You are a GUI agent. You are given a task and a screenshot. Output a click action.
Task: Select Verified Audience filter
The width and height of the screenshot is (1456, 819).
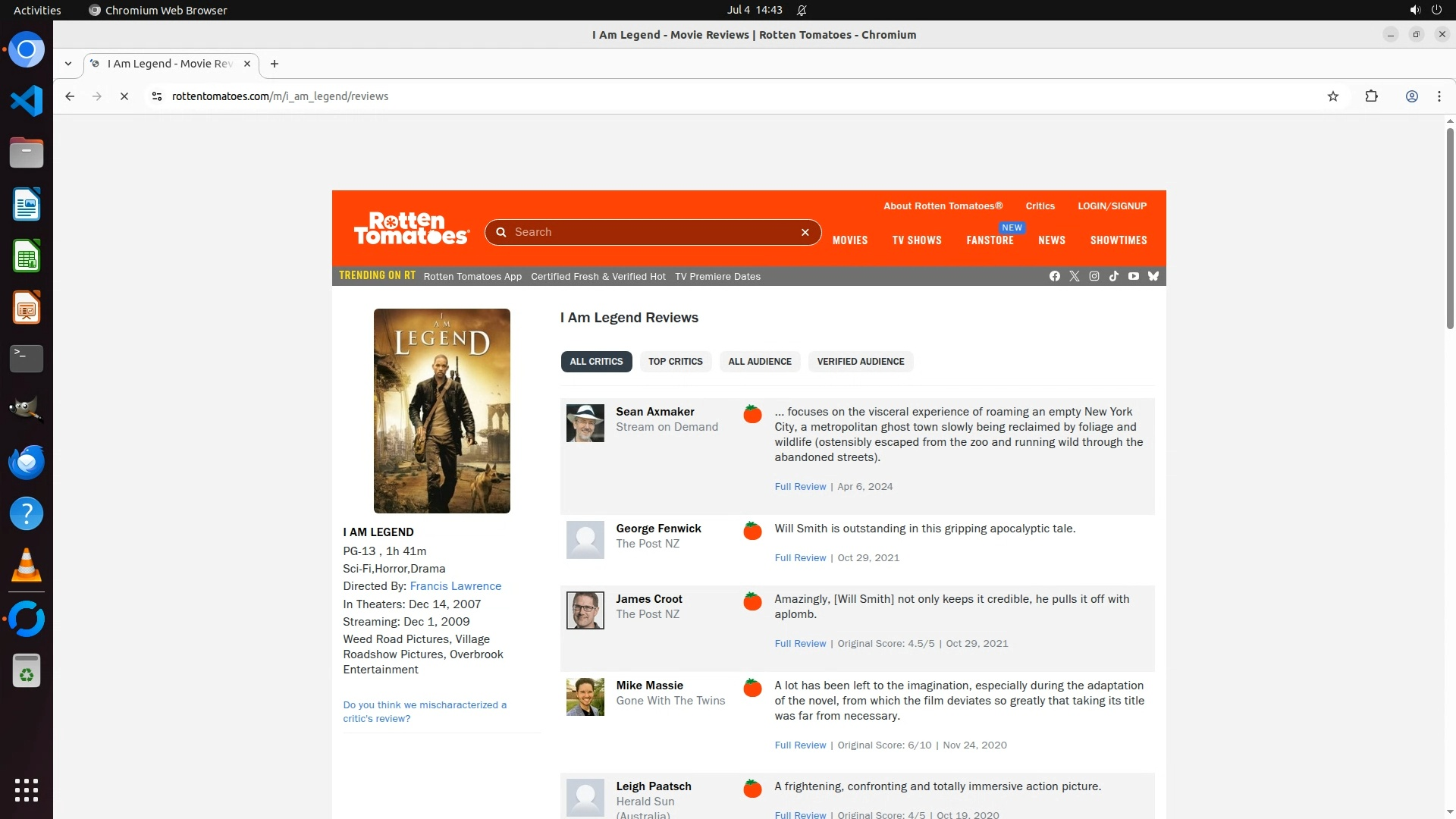click(860, 362)
